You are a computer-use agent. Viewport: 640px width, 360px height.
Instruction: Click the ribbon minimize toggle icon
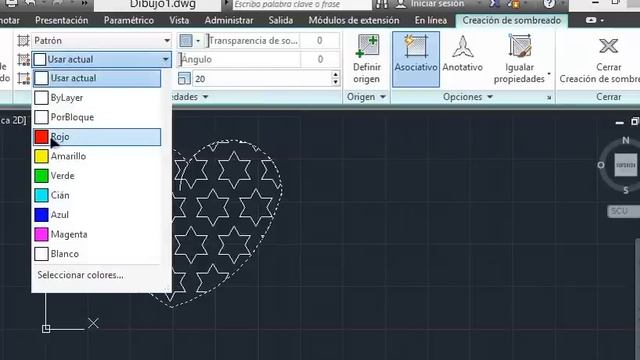point(591,20)
